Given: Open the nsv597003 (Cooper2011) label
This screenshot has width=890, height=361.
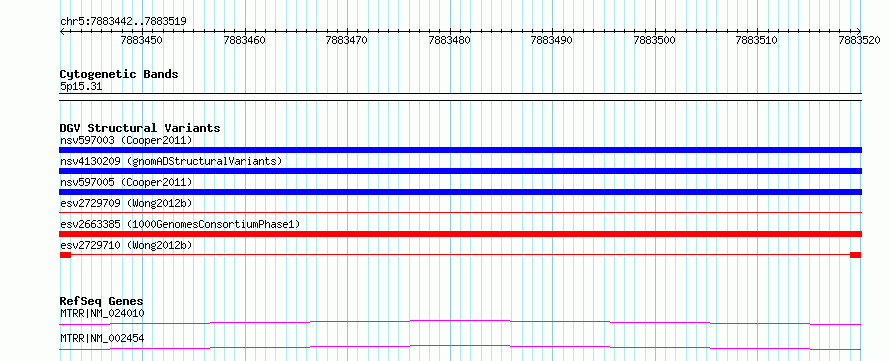Looking at the screenshot, I should tap(126, 140).
